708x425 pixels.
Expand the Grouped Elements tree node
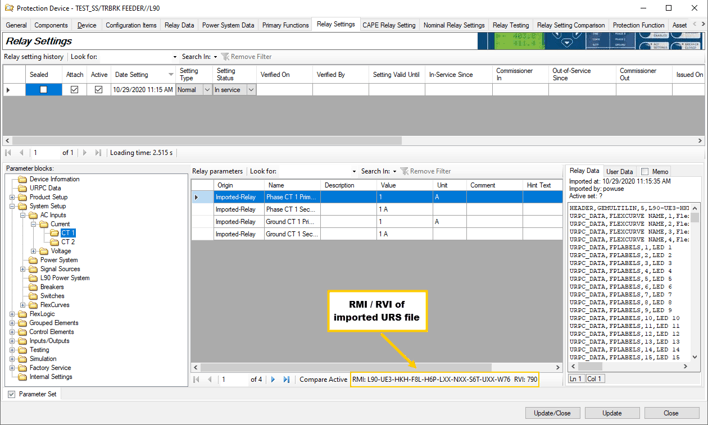click(12, 323)
